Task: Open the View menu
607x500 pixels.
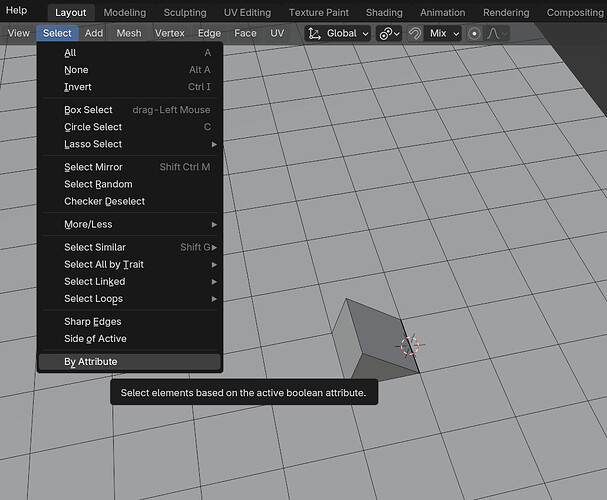Action: coord(19,33)
